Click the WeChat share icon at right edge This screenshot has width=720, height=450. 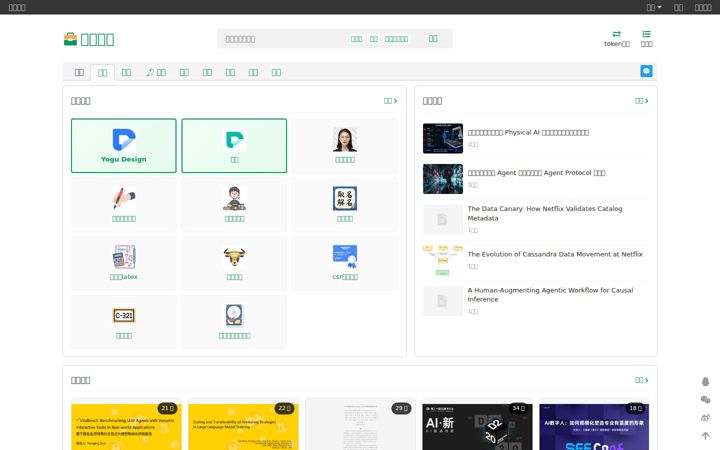pyautogui.click(x=705, y=399)
